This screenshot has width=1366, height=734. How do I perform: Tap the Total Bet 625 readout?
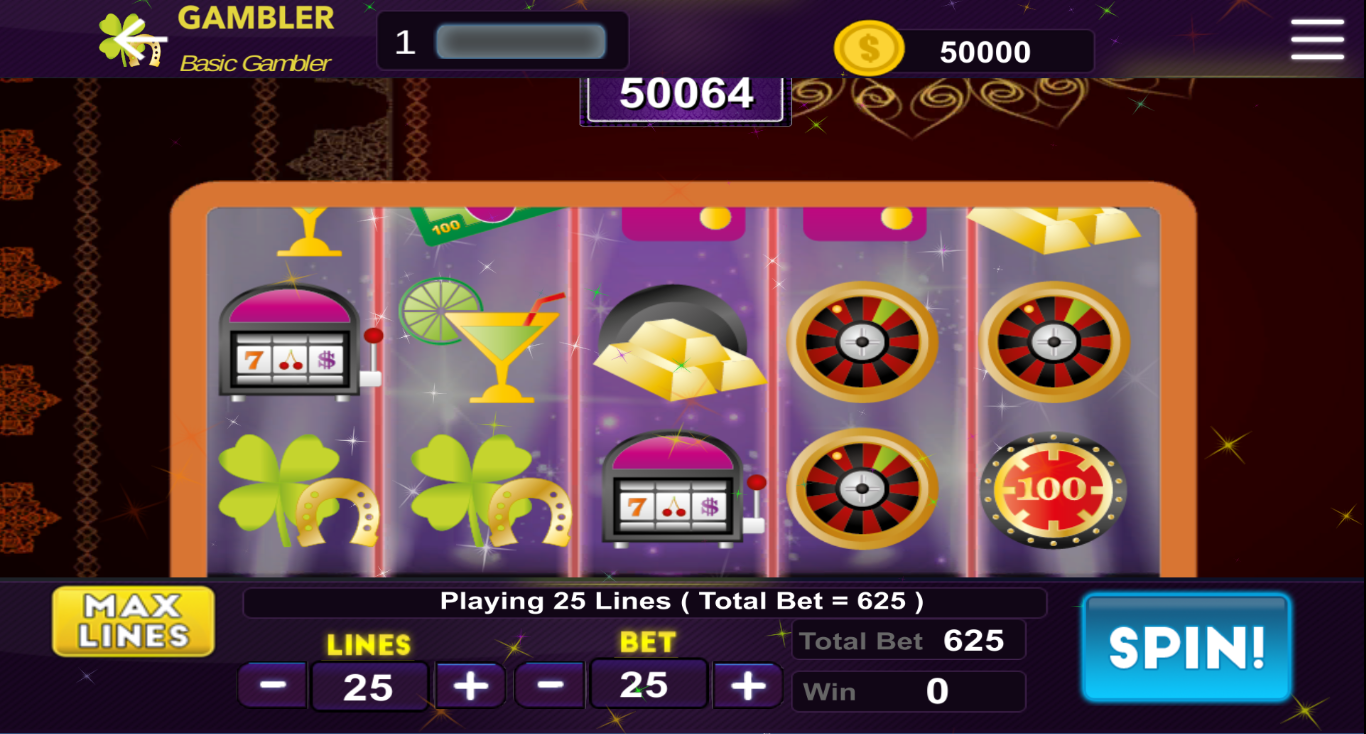[x=908, y=640]
